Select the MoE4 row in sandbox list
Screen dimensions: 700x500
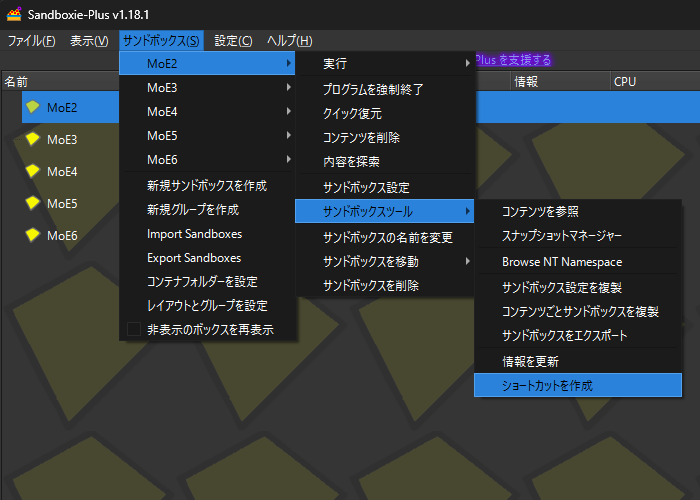62,171
